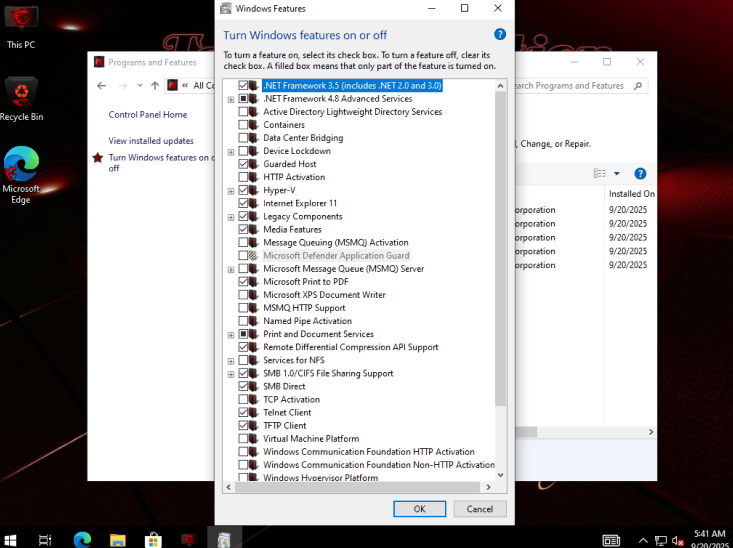Screen dimensions: 733x548
Task: Click the Back arrow in Programs and Features
Action: pos(101,86)
